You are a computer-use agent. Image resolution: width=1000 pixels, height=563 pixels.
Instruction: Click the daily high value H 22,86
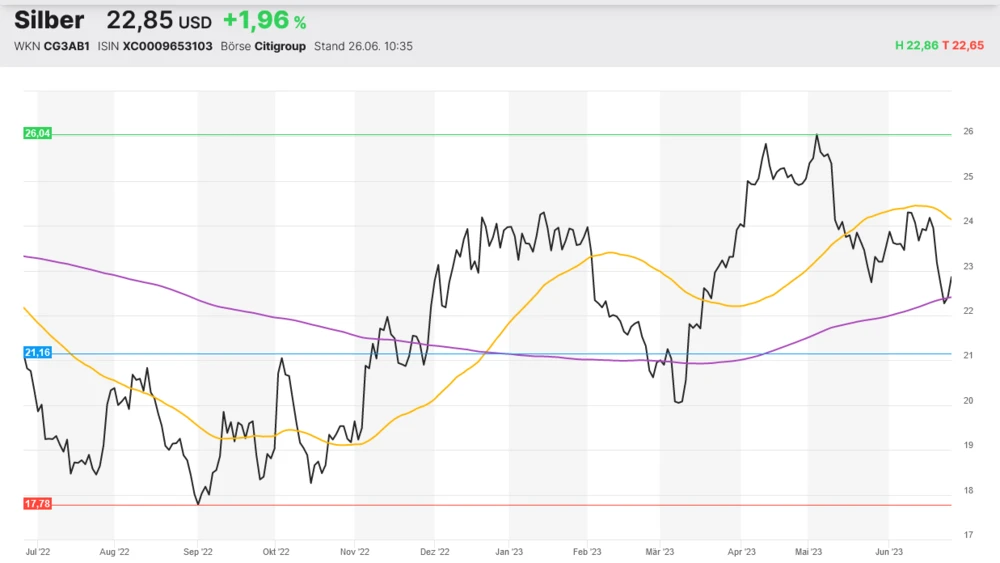tap(917, 46)
